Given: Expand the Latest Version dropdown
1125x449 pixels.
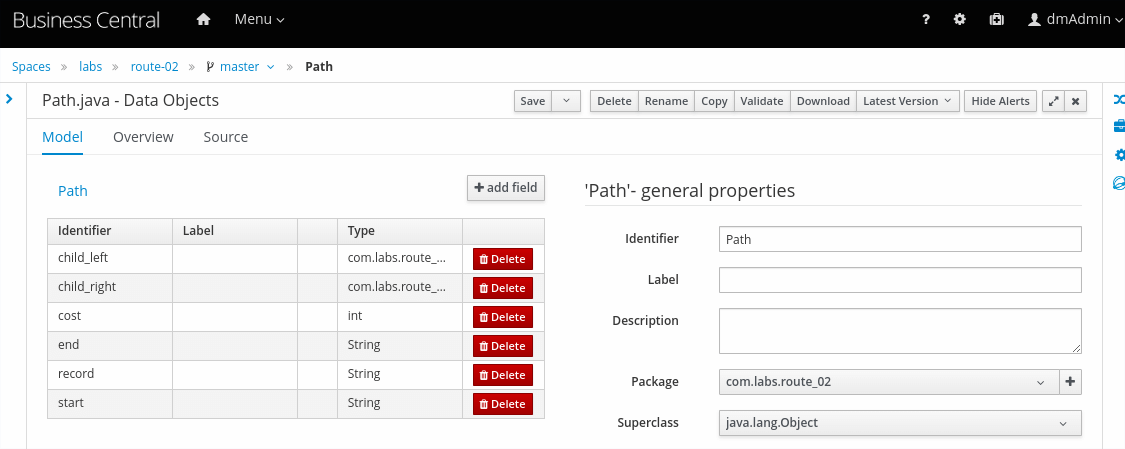Looking at the screenshot, I should click(x=909, y=101).
